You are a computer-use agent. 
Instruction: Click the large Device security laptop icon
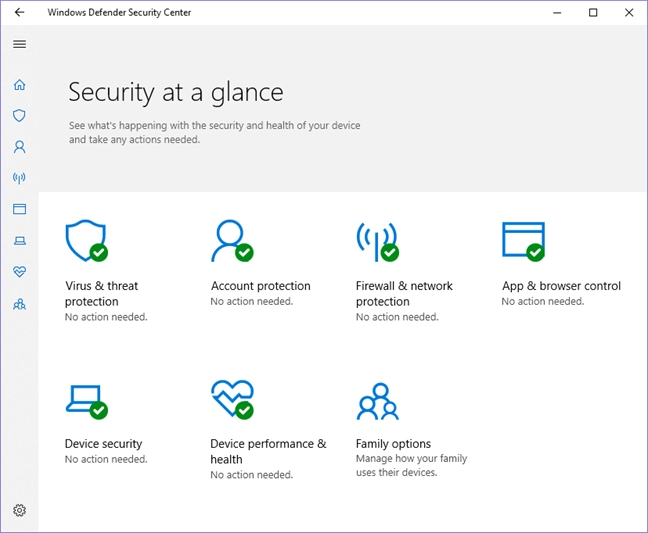click(x=86, y=402)
